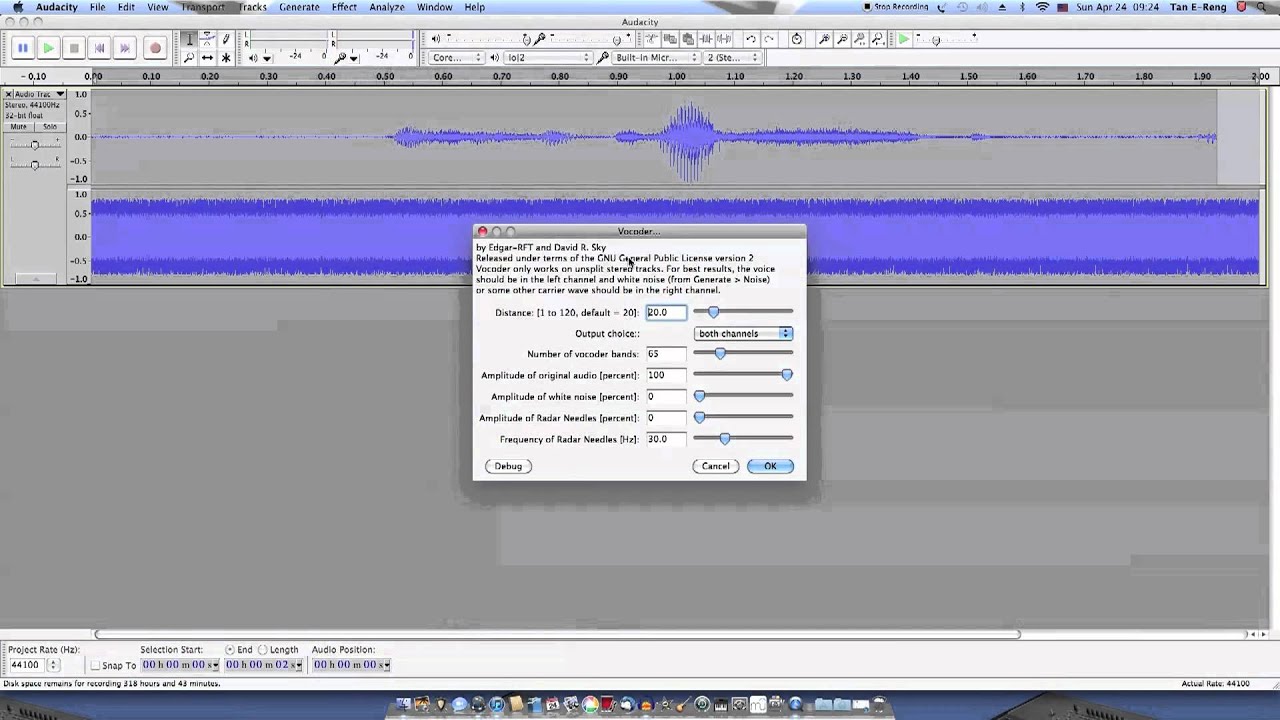Open the 2 (Stereo) channels dropdown

(x=733, y=58)
